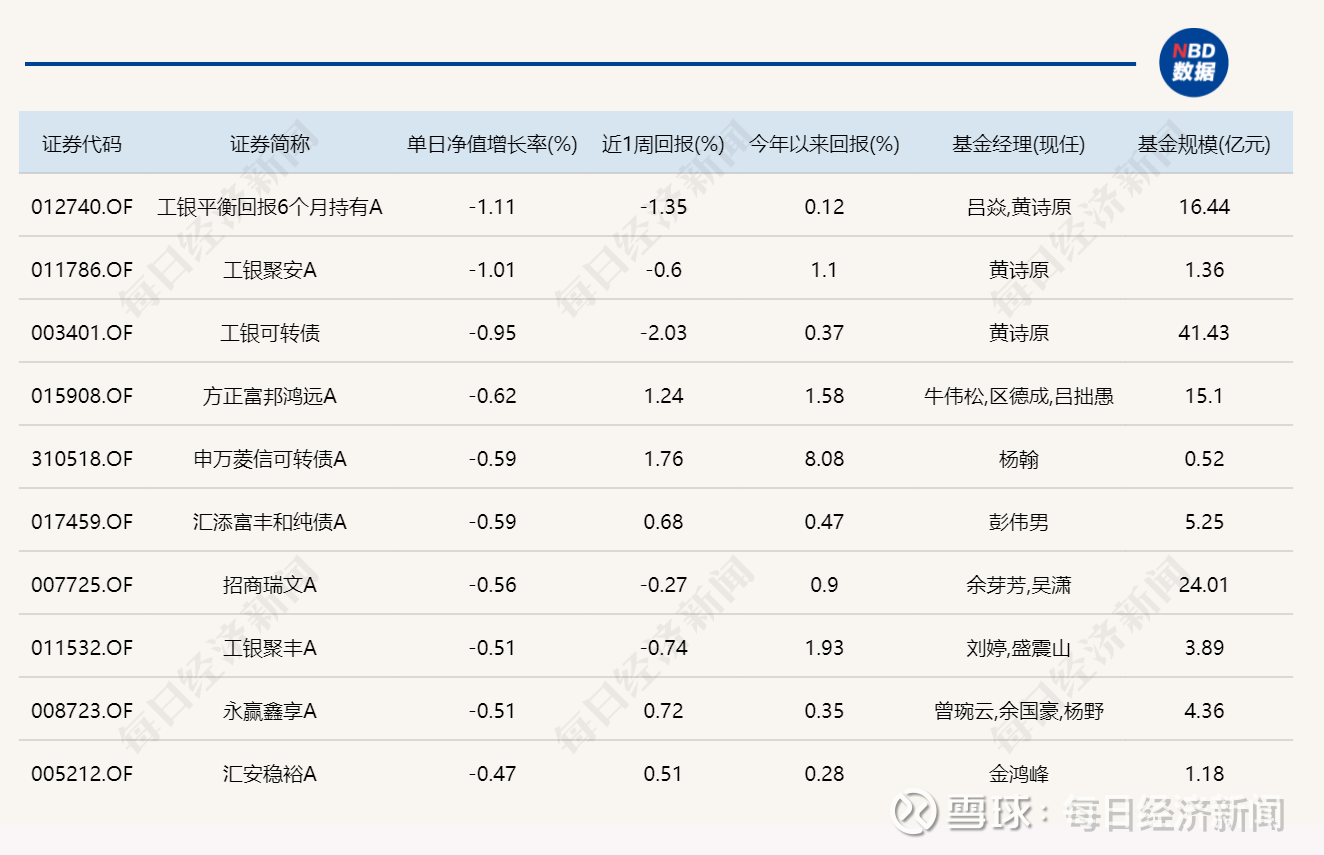Click fund size value 24.01
Screen dimensions: 1324x855
[1204, 585]
